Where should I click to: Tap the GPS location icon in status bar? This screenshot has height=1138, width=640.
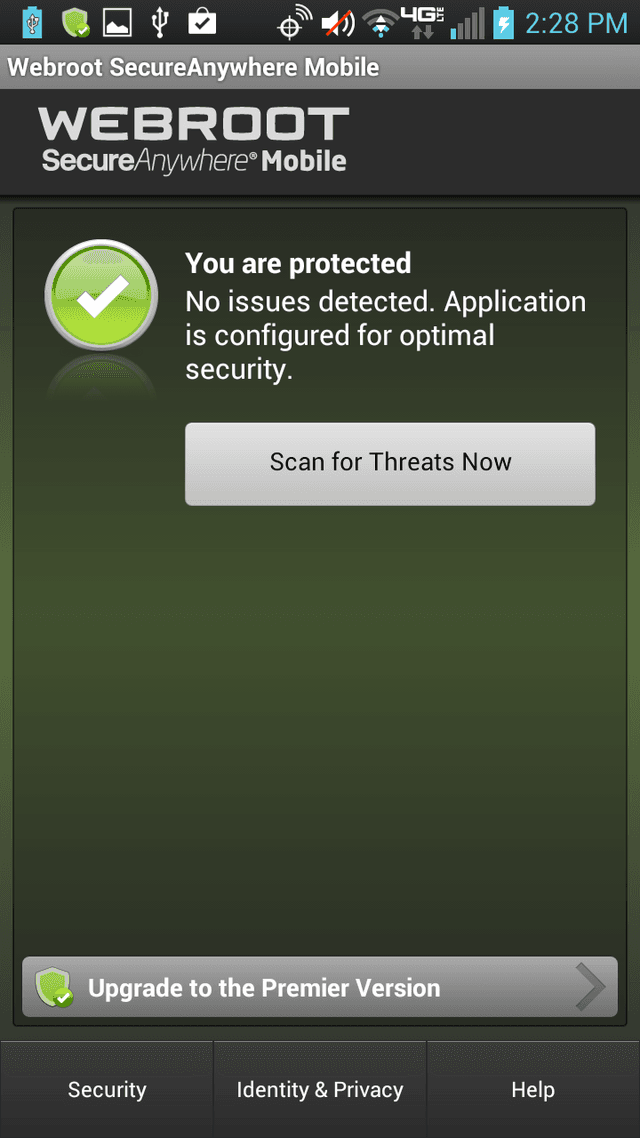[x=291, y=24]
